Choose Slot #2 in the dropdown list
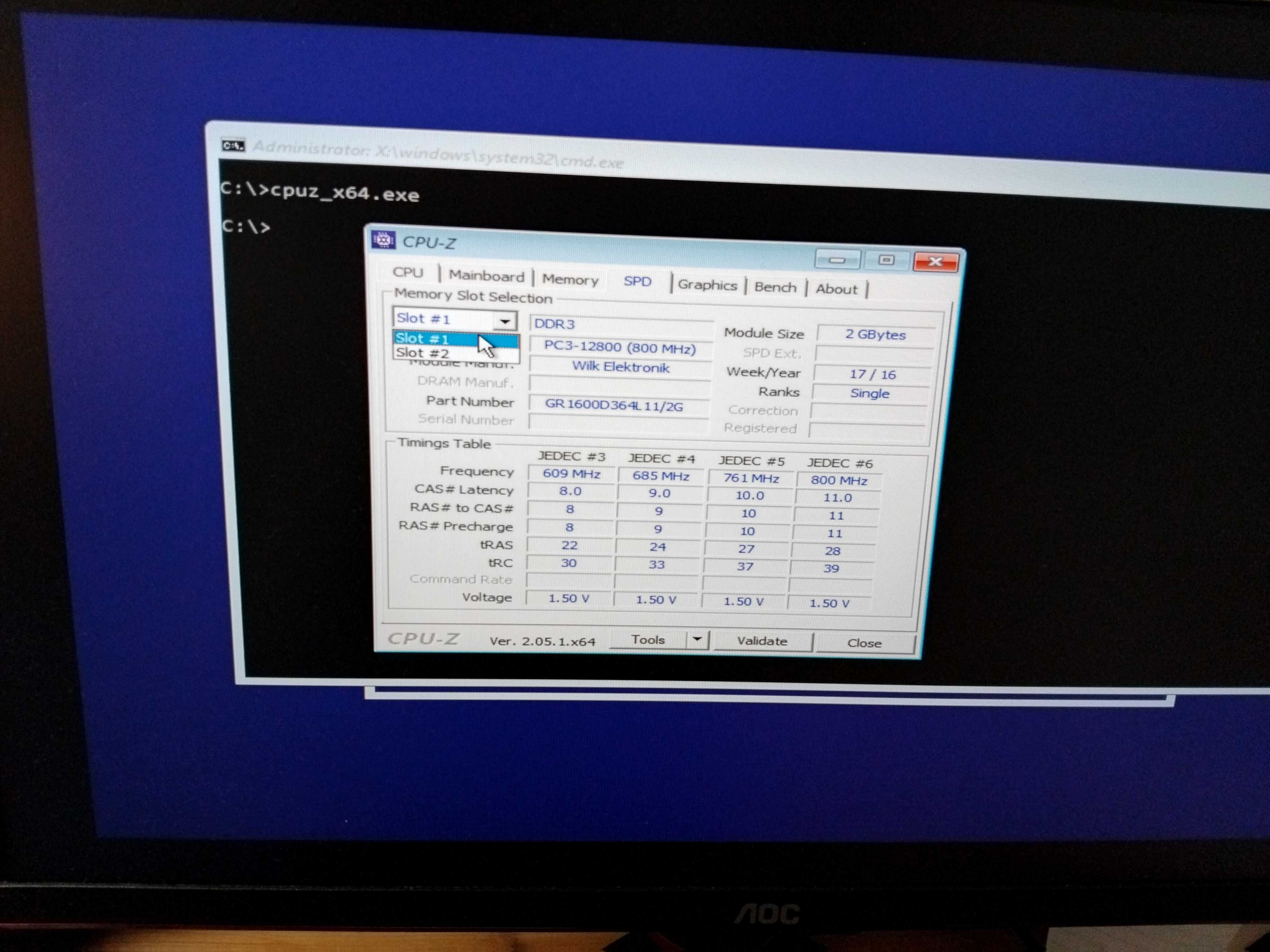The image size is (1270, 952). pos(456,353)
